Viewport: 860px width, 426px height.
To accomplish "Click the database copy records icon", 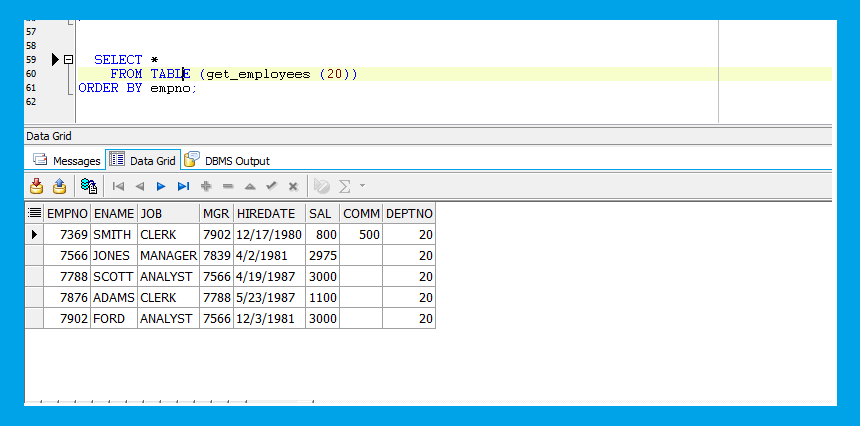I will tap(89, 186).
